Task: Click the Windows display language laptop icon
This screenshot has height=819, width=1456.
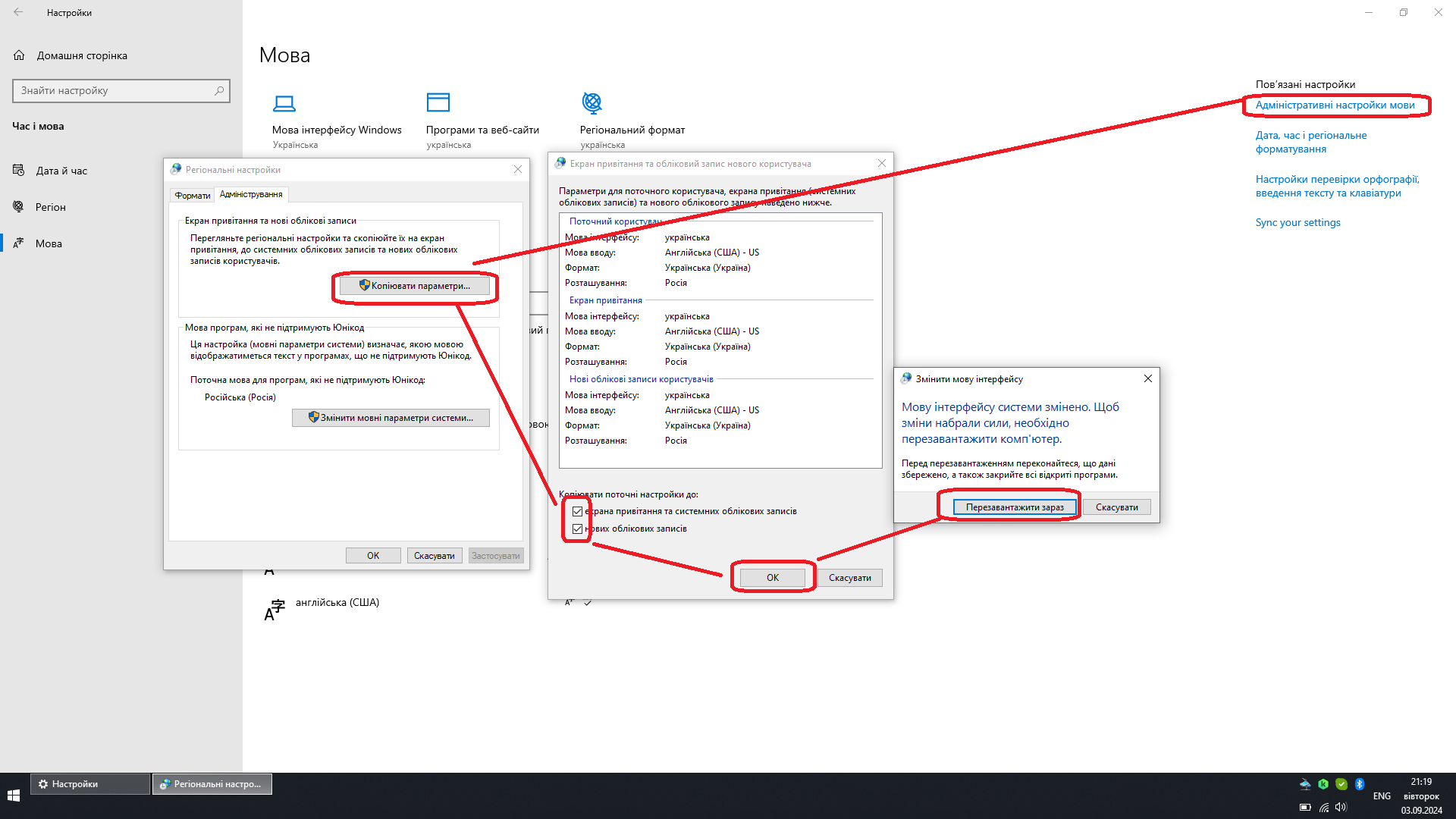Action: point(284,103)
